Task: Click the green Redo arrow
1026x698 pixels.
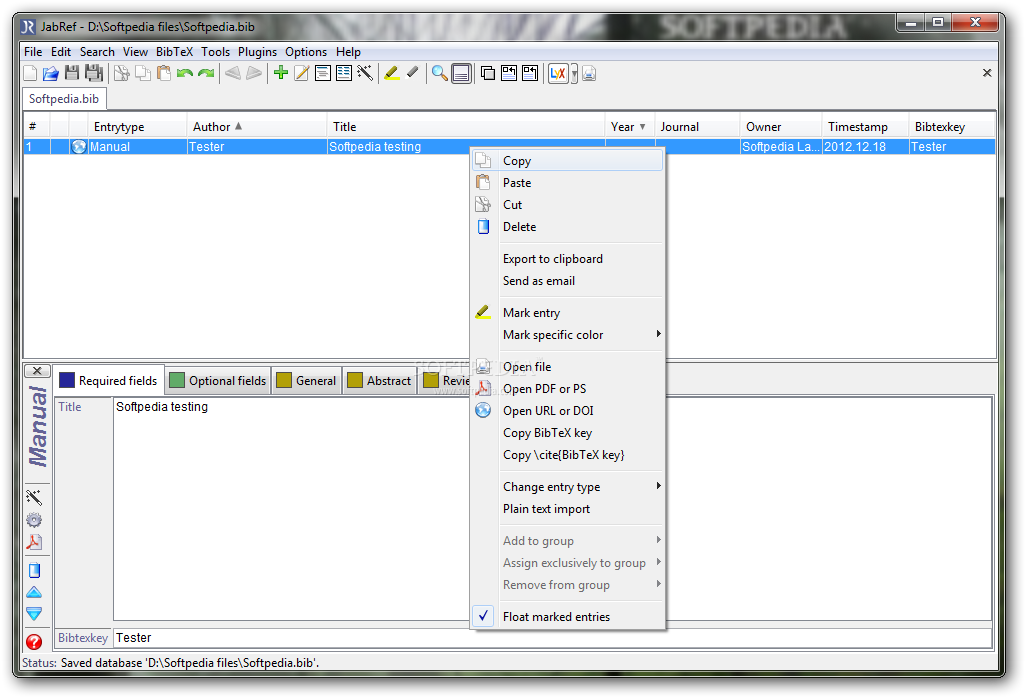Action: (206, 73)
